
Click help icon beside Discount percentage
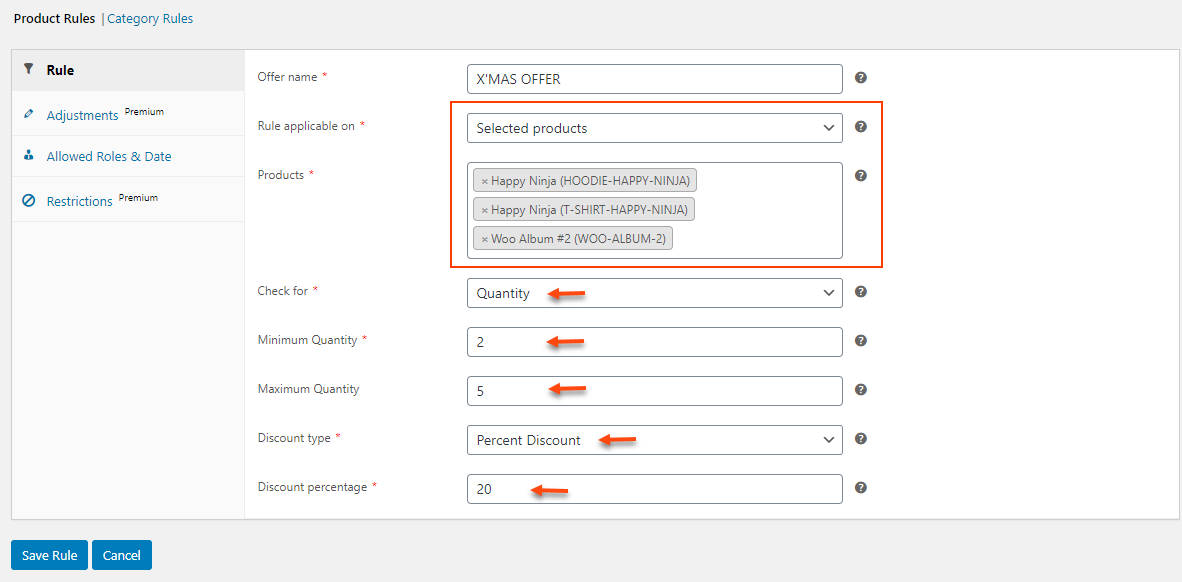coord(861,488)
